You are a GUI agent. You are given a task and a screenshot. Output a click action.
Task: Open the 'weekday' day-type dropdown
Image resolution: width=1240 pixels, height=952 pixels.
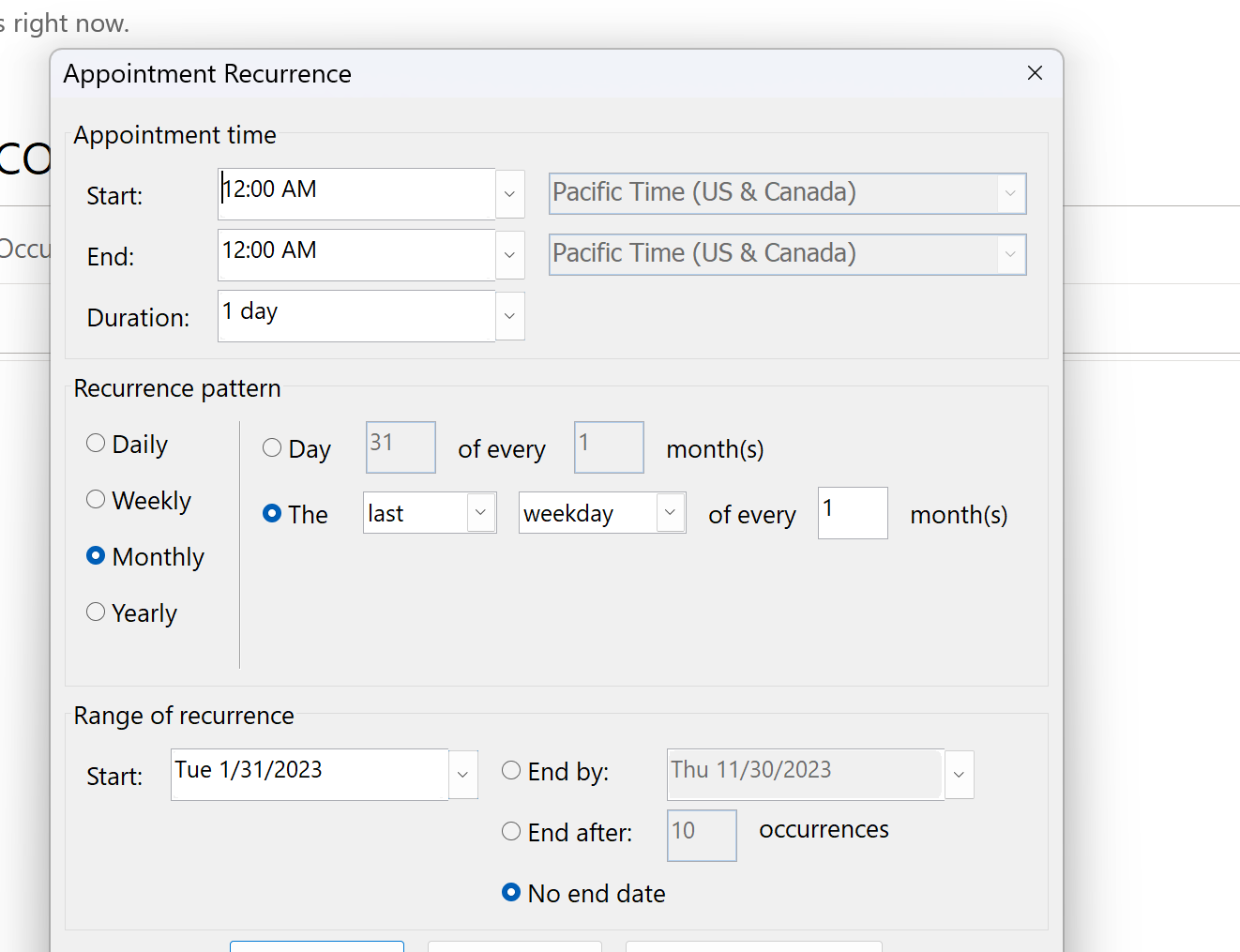670,513
